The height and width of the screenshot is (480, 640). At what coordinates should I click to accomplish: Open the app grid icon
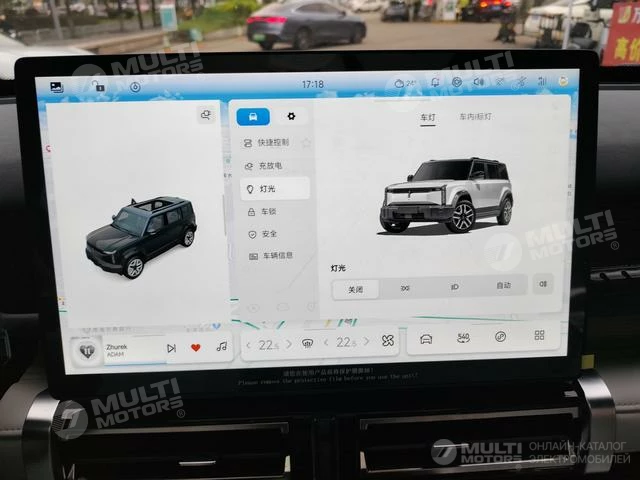539,336
